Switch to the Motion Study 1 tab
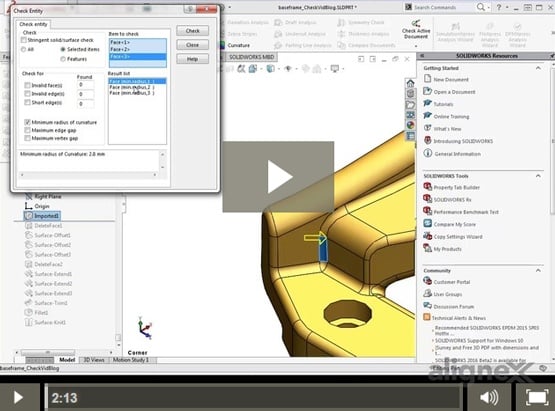This screenshot has width=555, height=411. tap(131, 360)
